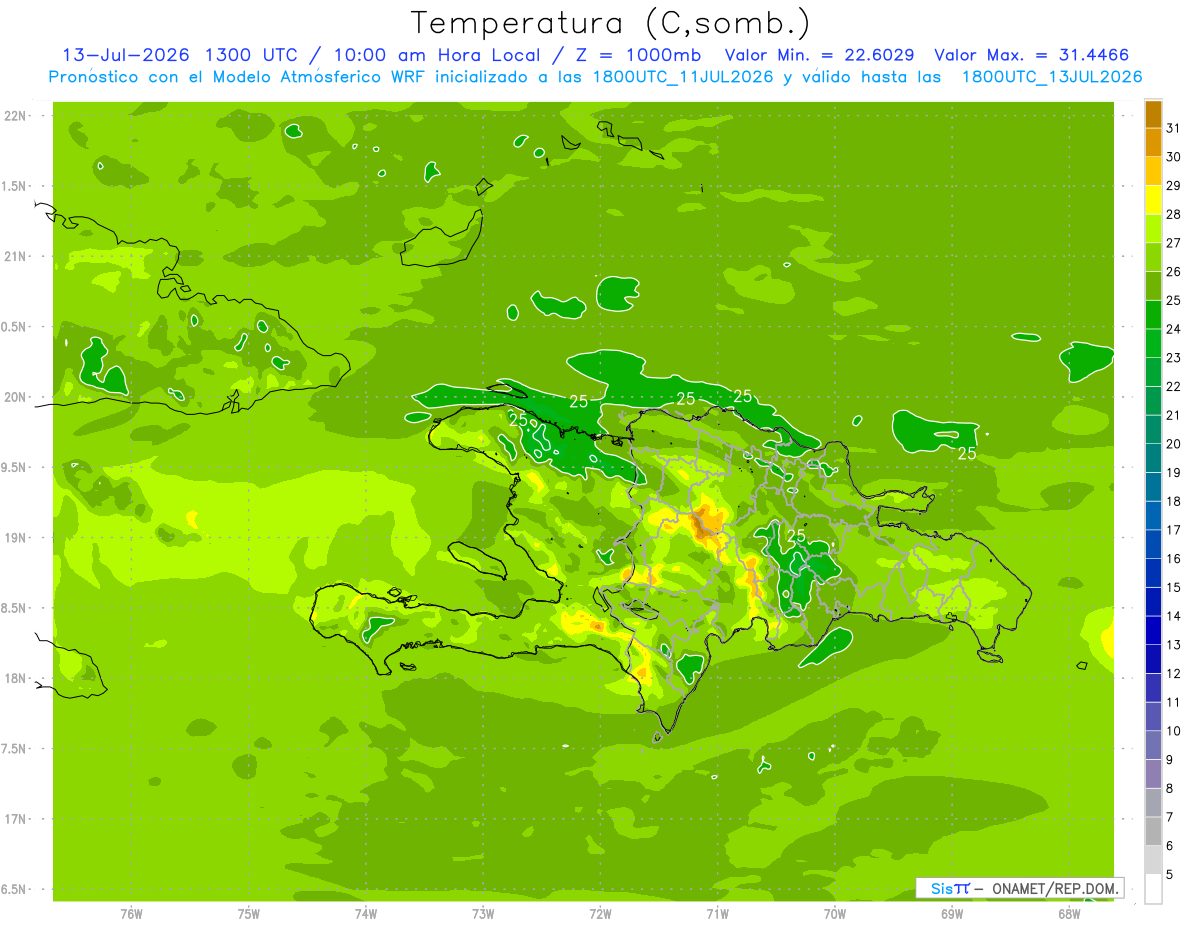Click the "23" color scale label
1200x927 pixels.
click(x=1174, y=358)
